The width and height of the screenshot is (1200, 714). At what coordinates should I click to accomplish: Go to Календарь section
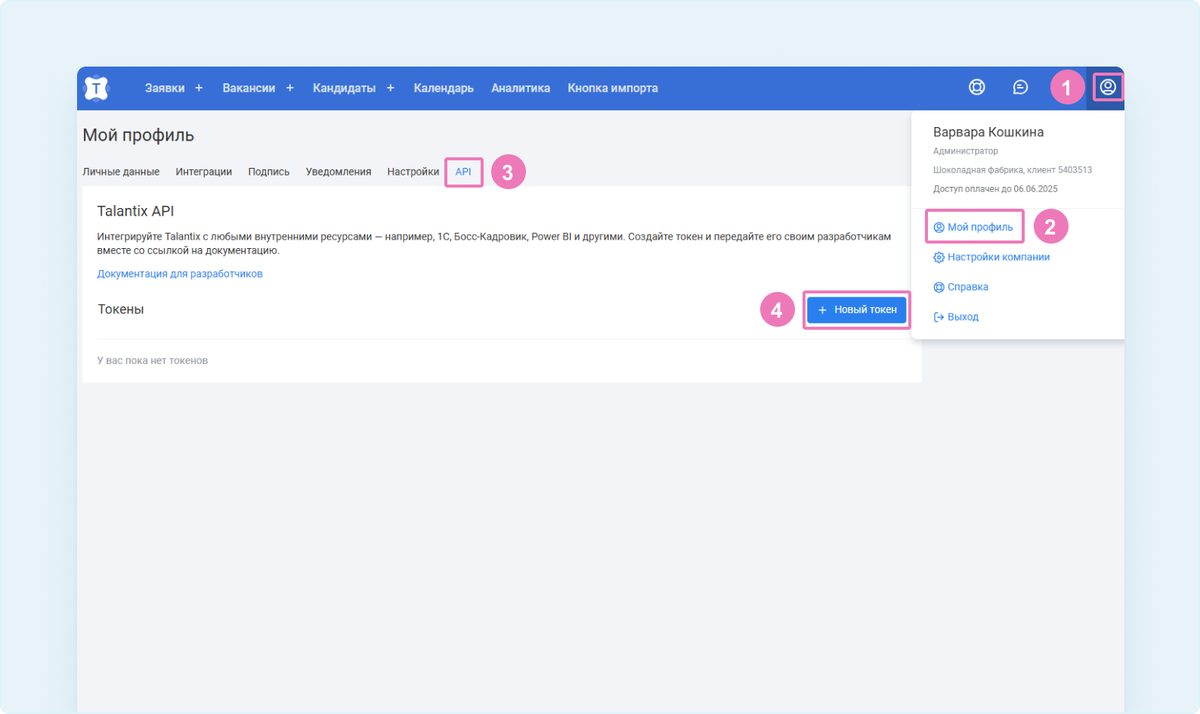click(443, 88)
